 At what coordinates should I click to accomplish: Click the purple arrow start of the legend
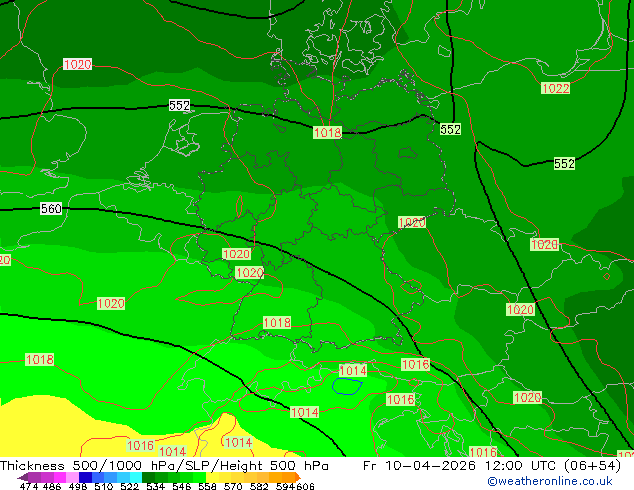click(x=23, y=477)
